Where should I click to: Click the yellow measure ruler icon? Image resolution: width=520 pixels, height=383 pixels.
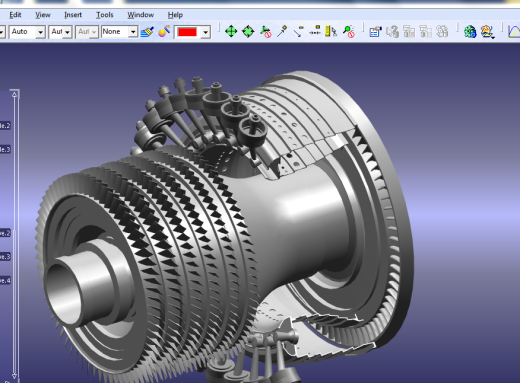click(331, 31)
